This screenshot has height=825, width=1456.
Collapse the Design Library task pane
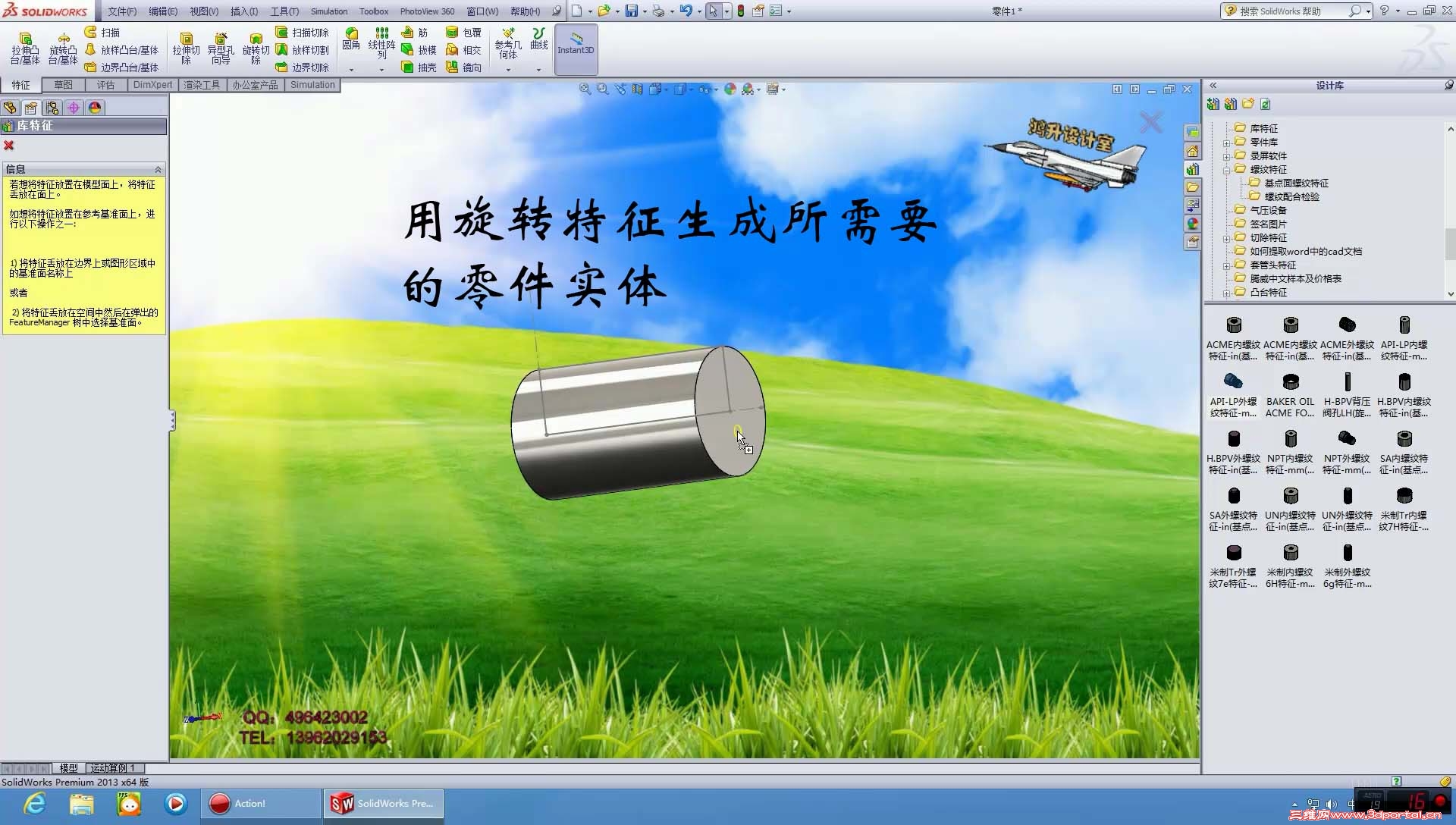click(1213, 86)
